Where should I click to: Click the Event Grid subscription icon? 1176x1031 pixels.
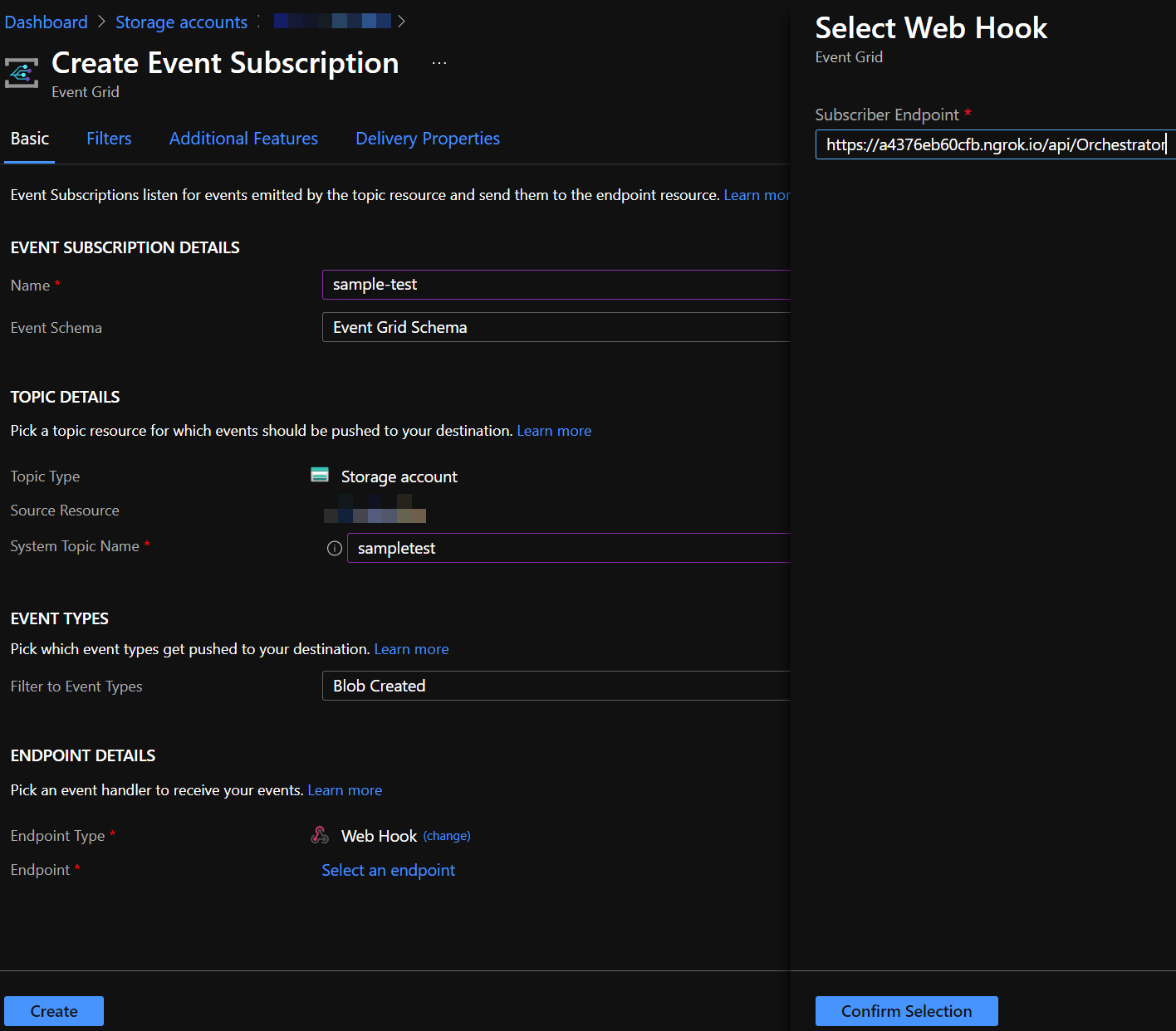coord(22,73)
